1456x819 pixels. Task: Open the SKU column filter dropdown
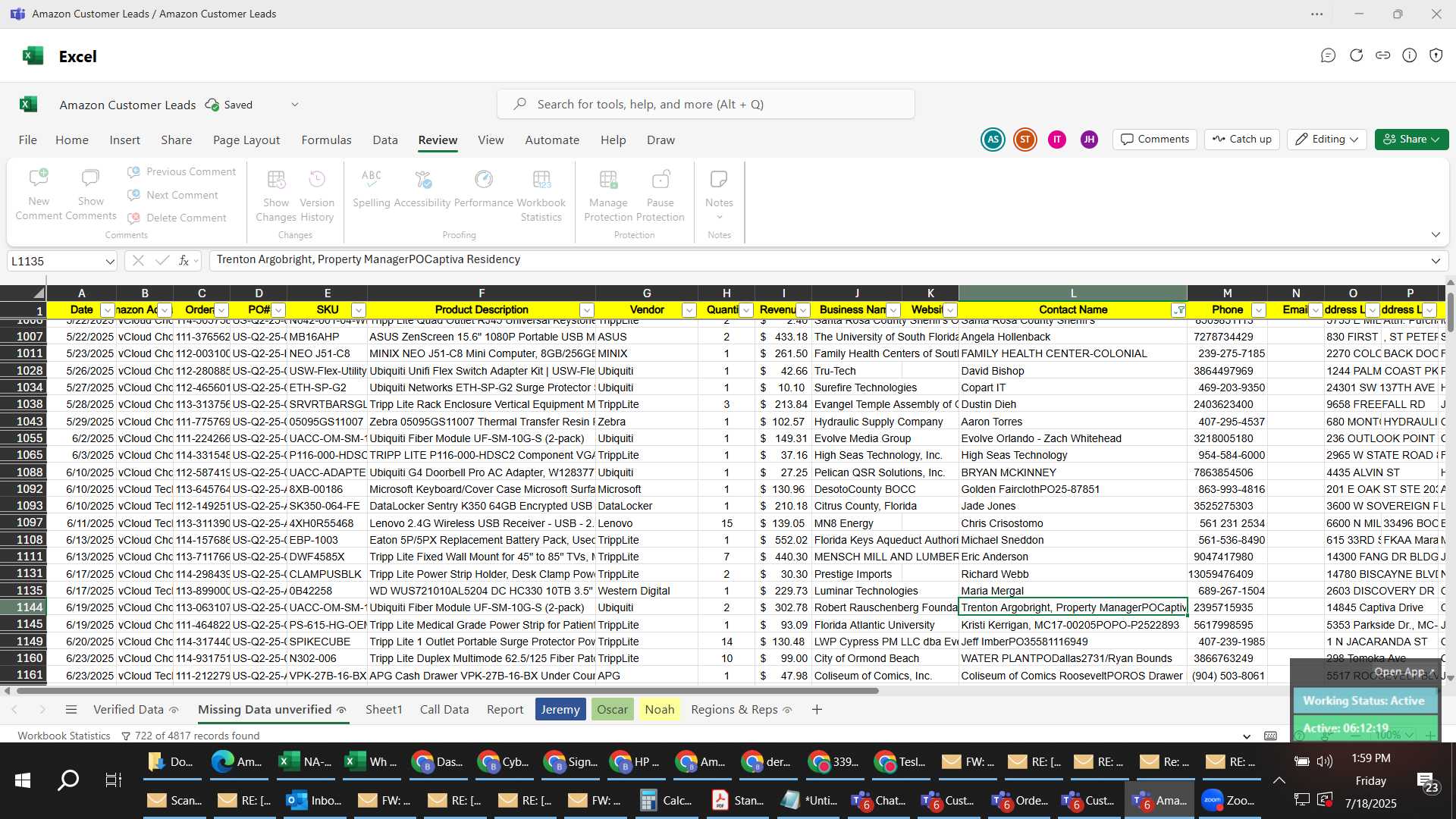[x=359, y=310]
